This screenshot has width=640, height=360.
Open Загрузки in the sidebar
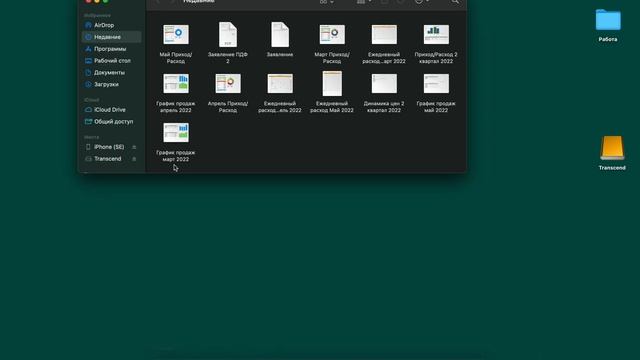pyautogui.click(x=106, y=84)
